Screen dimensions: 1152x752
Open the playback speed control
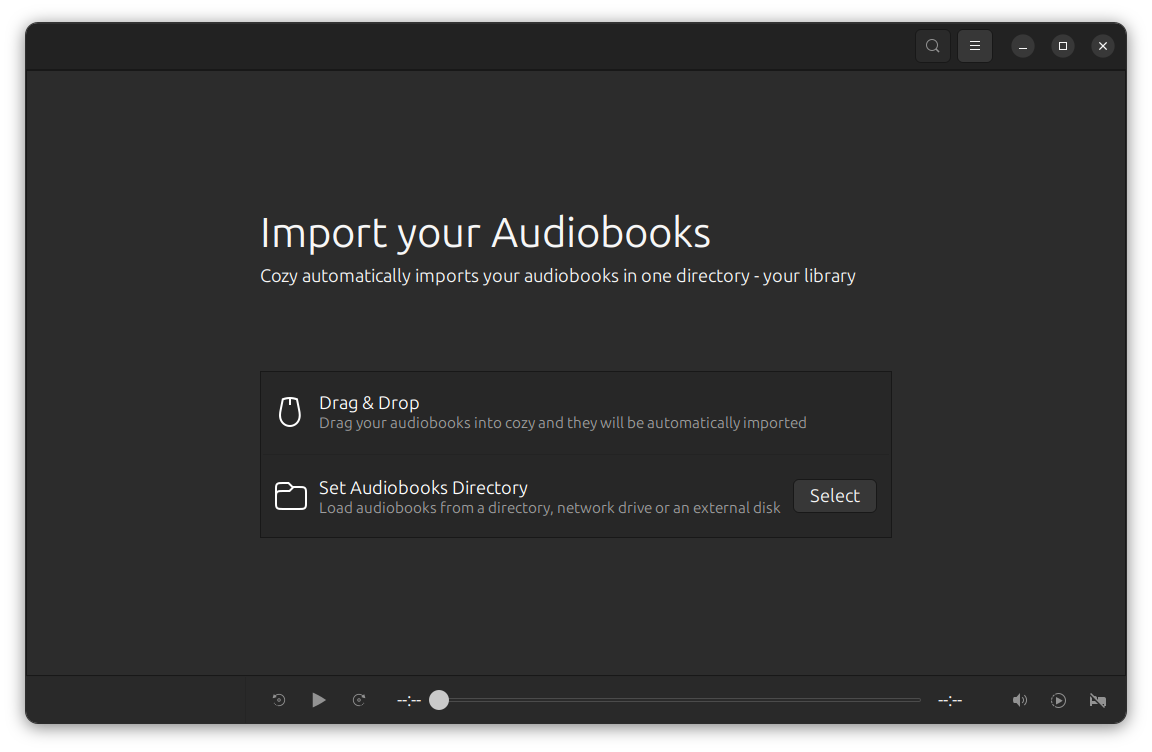click(x=1059, y=700)
